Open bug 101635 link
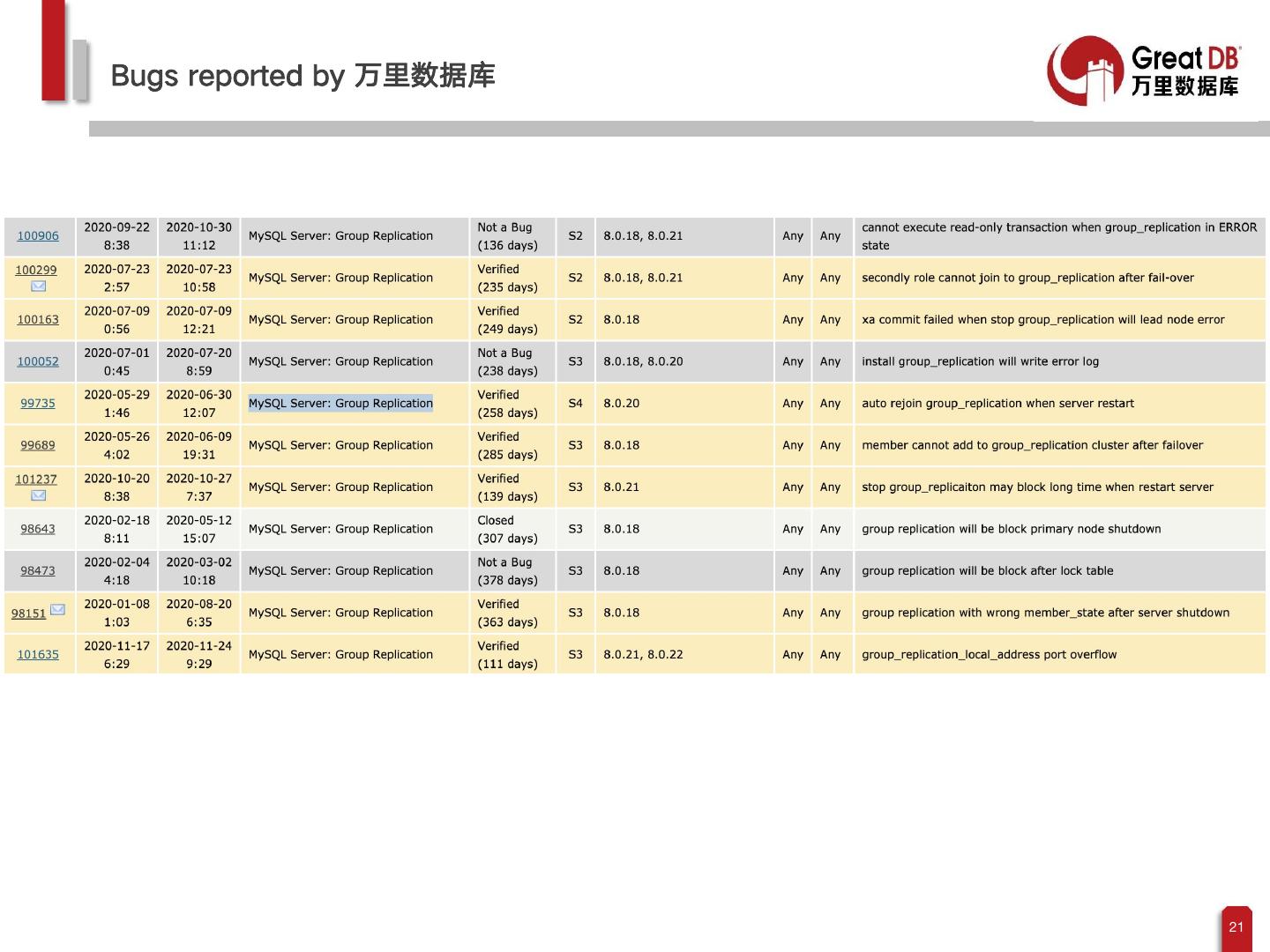 point(38,655)
